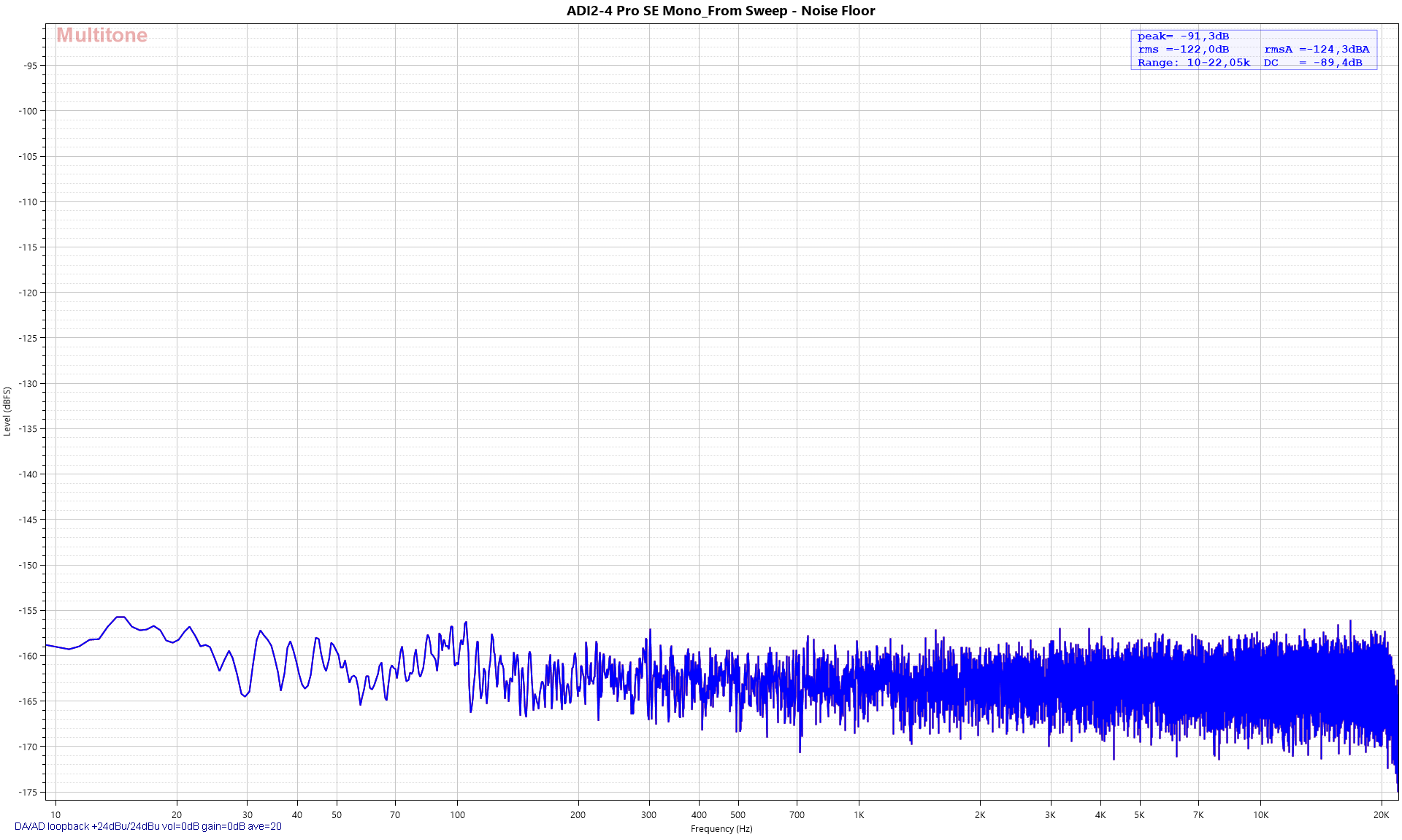The image size is (1402, 840).
Task: Click the 'peak= -91,3dB' readout
Action: [1183, 36]
